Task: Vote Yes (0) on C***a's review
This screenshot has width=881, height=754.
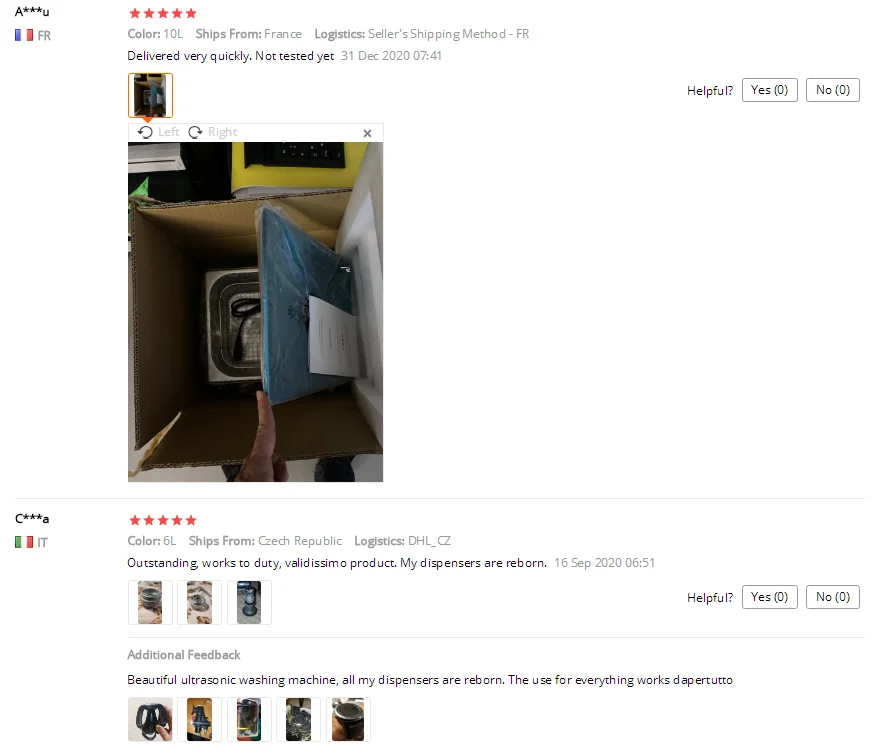Action: coord(769,597)
